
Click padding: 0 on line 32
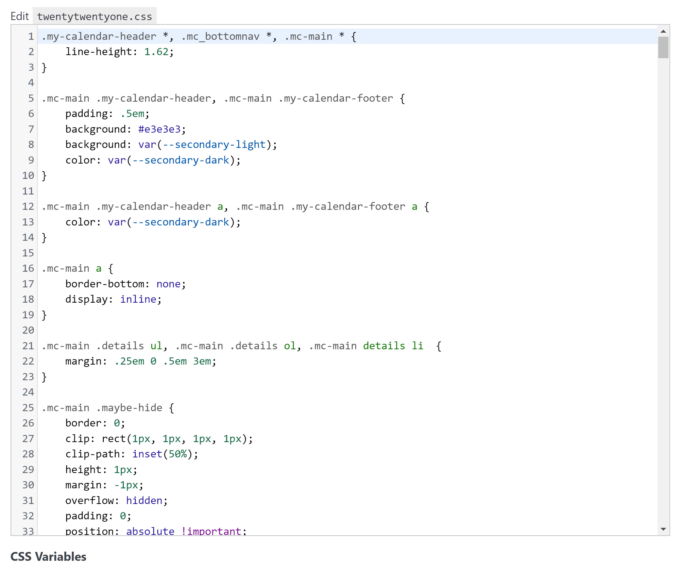pos(98,516)
